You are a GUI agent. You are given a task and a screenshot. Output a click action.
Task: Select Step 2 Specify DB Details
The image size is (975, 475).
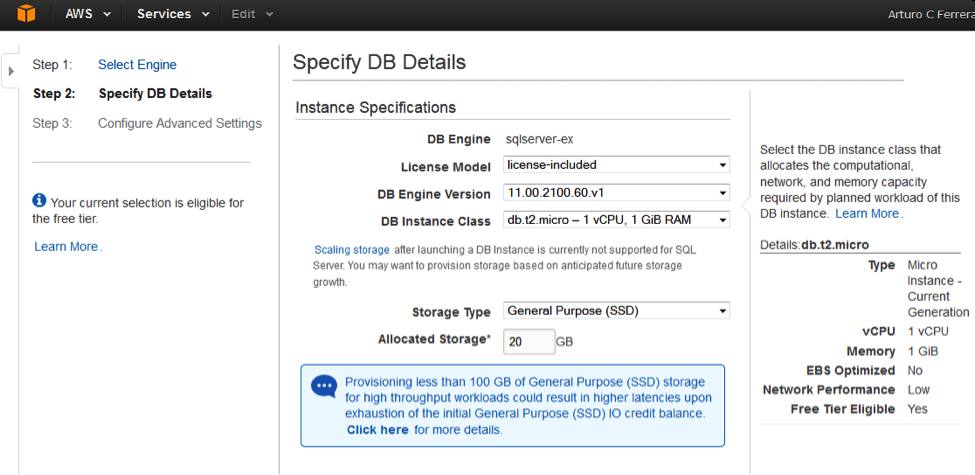(x=155, y=94)
